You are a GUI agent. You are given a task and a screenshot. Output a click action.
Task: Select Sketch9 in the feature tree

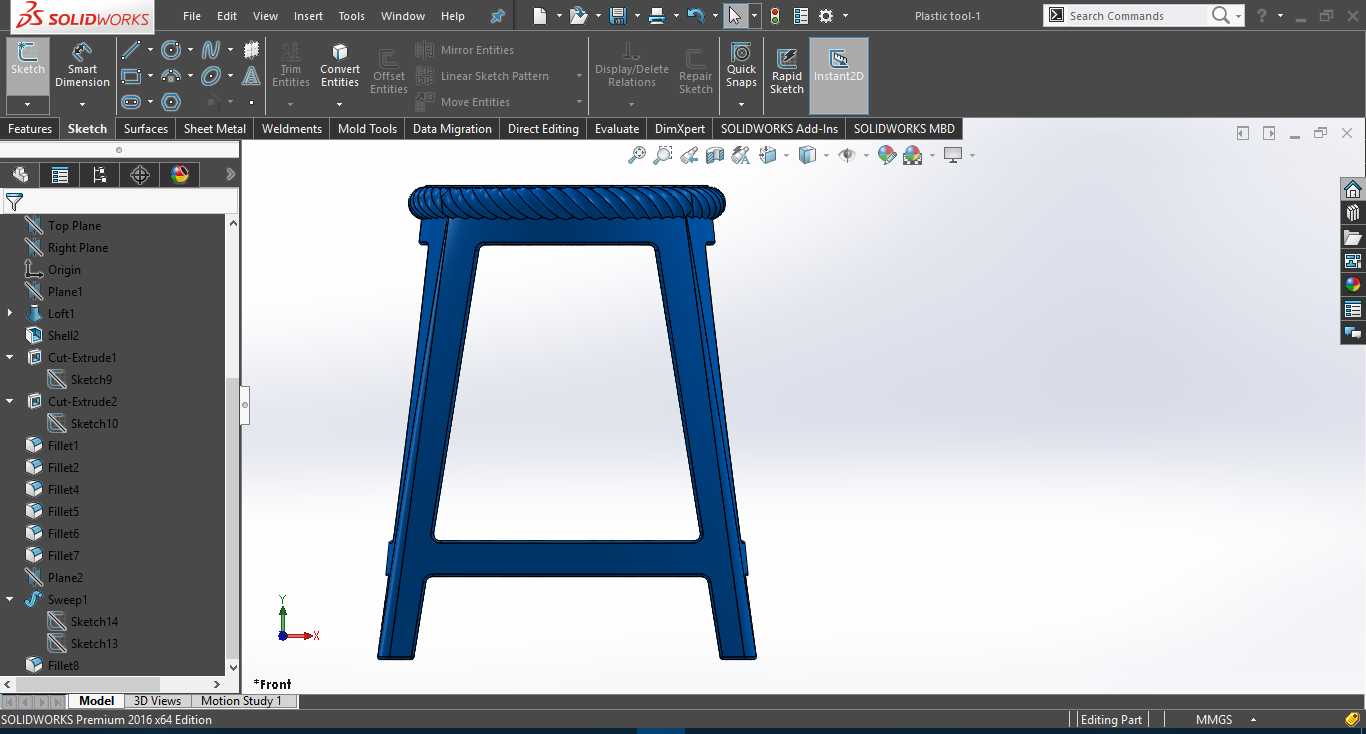[x=91, y=380]
